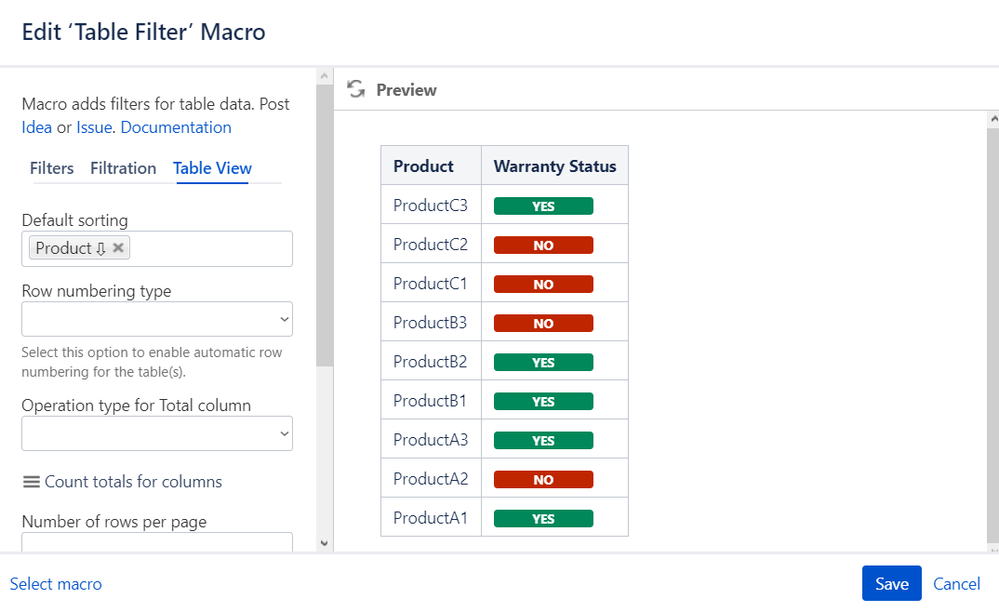This screenshot has width=999, height=611.
Task: Expand Operation type for Total column dropdown
Action: (157, 433)
